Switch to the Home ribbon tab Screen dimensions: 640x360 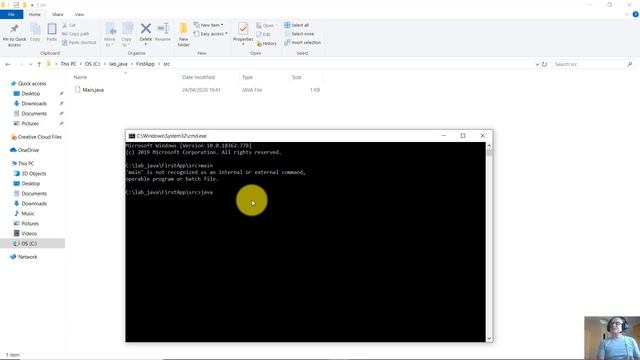34,14
